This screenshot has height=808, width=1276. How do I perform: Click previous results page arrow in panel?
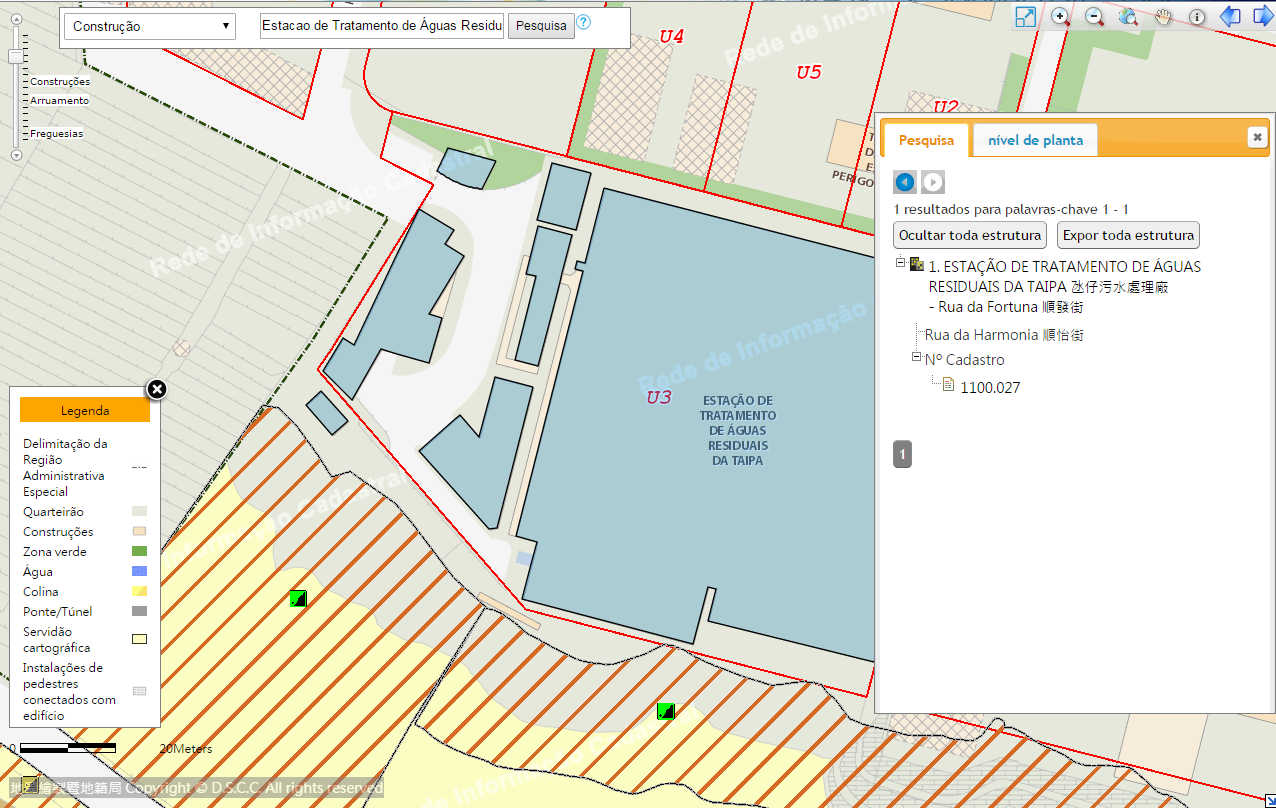pos(905,182)
